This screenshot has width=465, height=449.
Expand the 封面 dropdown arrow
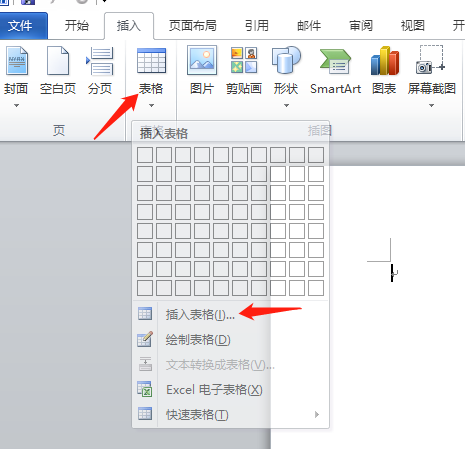click(x=16, y=105)
